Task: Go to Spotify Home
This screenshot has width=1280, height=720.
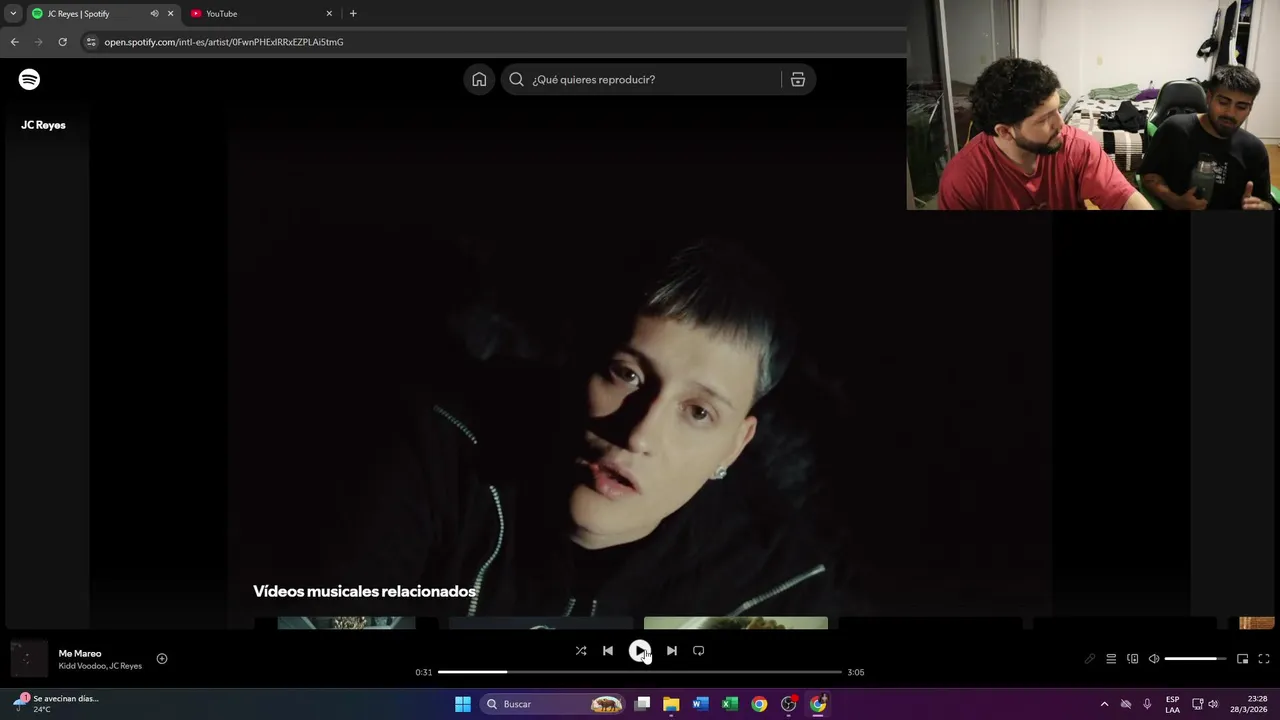Action: (479, 80)
